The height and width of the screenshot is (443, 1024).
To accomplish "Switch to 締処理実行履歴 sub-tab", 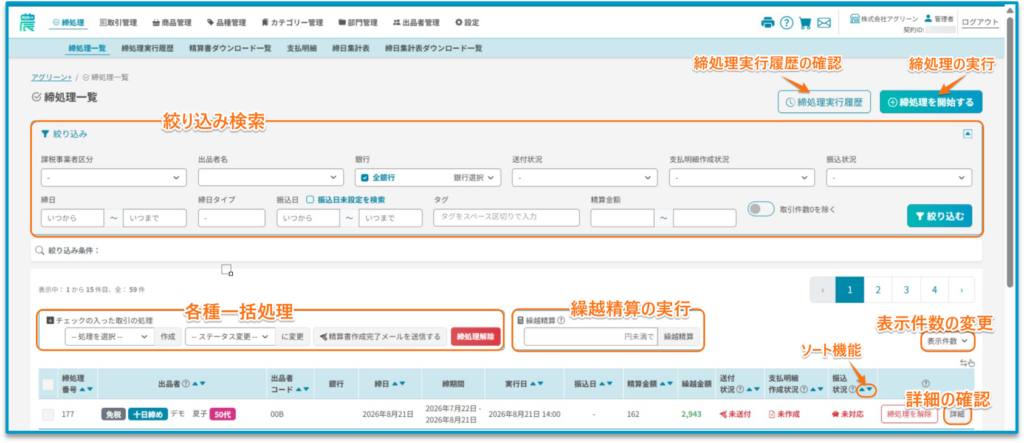I will (148, 48).
